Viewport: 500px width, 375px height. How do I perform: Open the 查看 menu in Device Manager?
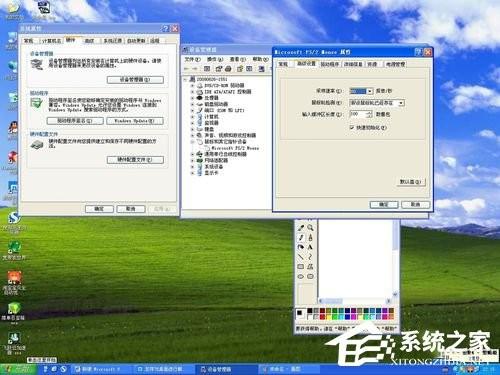(x=237, y=59)
